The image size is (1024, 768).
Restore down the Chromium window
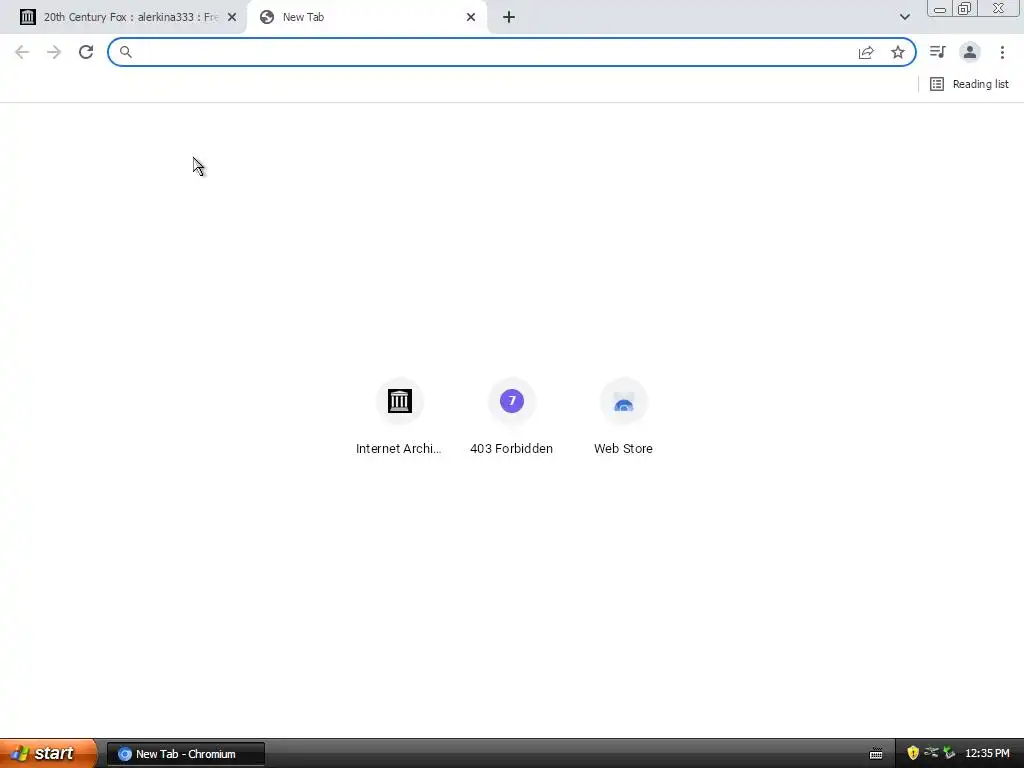coord(965,8)
